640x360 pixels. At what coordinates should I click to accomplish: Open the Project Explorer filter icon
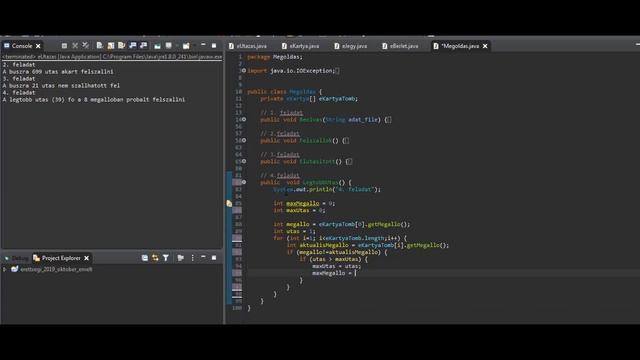166,258
